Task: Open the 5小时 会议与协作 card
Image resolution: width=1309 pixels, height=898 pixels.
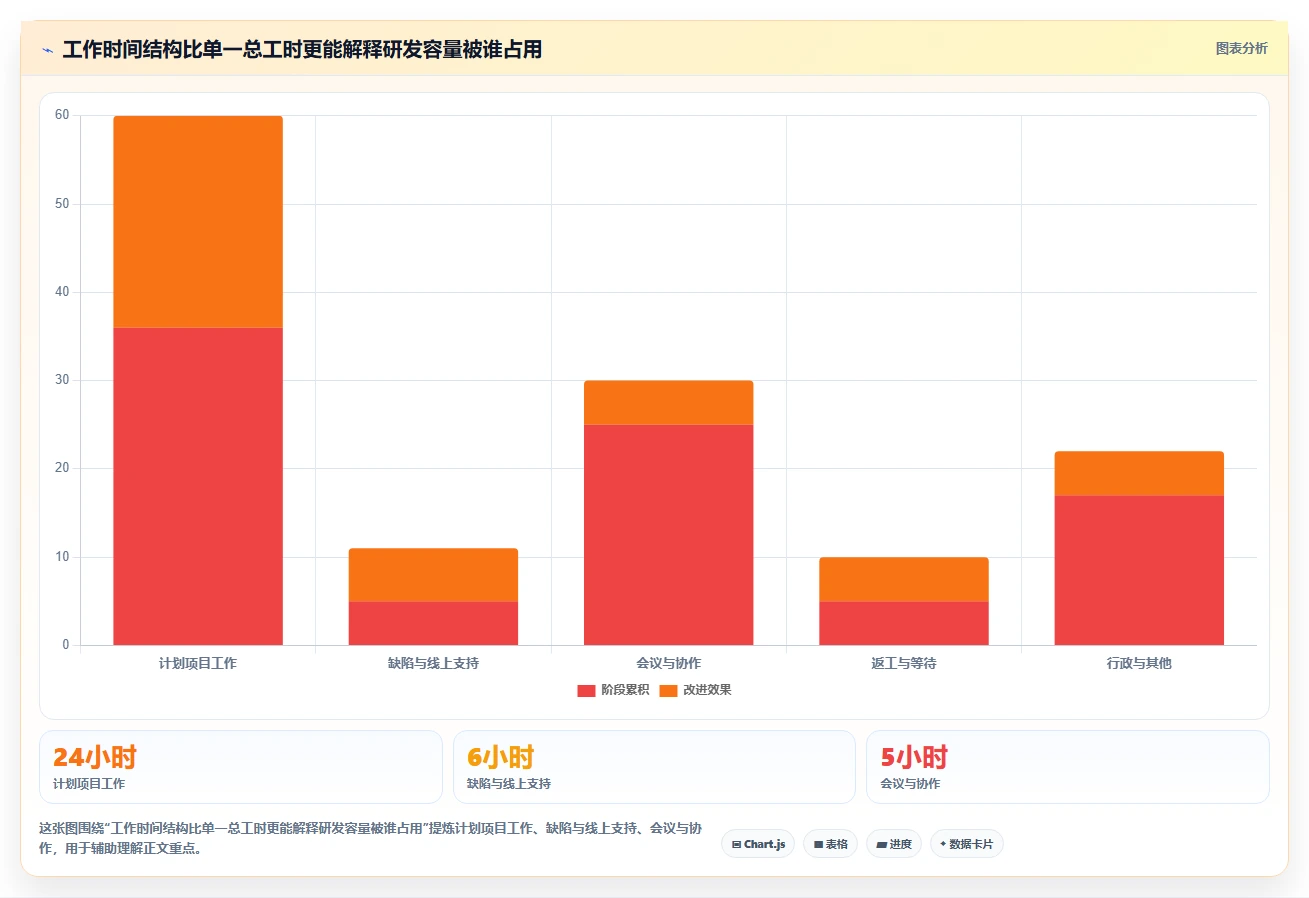Action: click(x=1068, y=767)
